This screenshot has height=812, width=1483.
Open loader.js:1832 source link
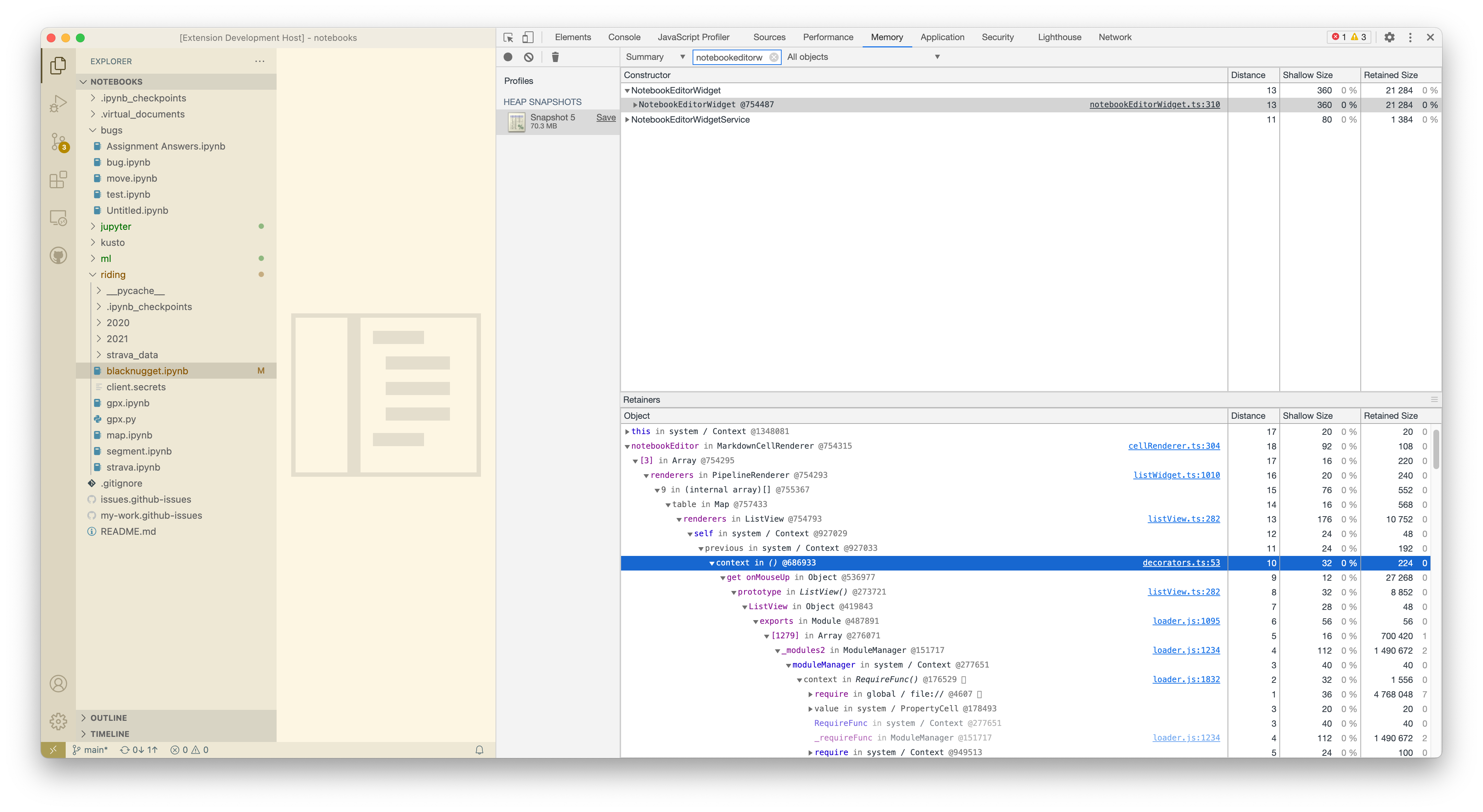pyautogui.click(x=1186, y=680)
